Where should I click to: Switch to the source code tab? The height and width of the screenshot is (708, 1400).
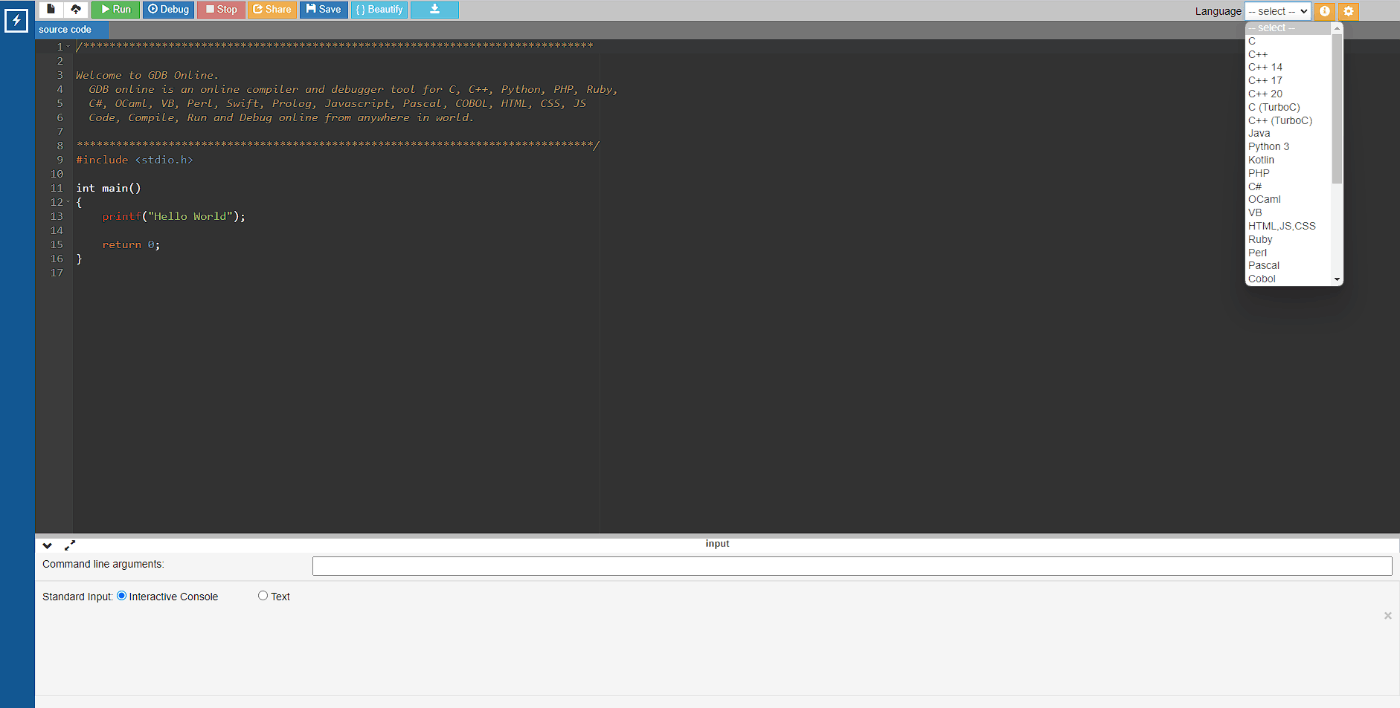click(x=64, y=29)
